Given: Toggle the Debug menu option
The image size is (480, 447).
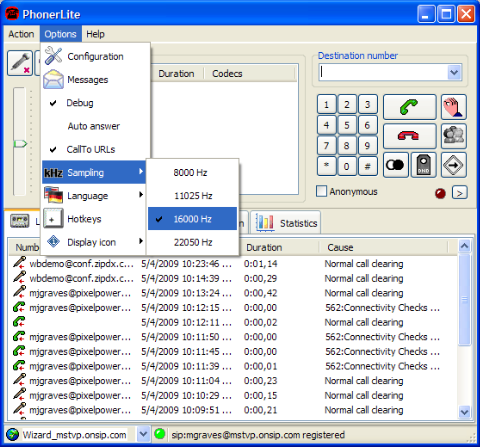Looking at the screenshot, I should [93, 103].
